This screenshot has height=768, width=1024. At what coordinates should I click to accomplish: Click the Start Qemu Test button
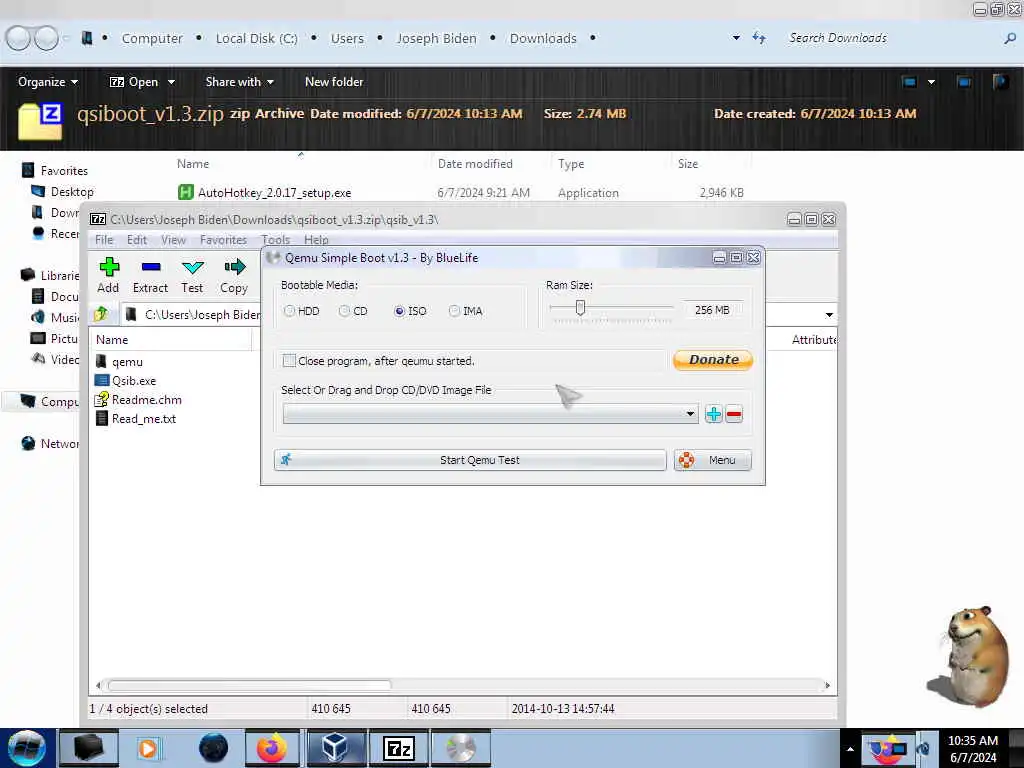click(470, 460)
